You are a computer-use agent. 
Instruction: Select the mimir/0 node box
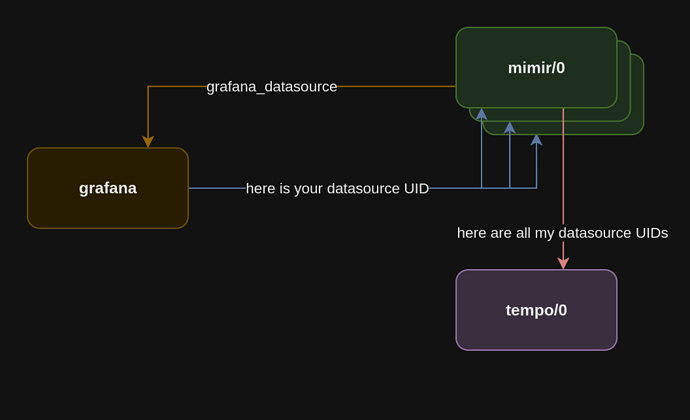point(536,67)
